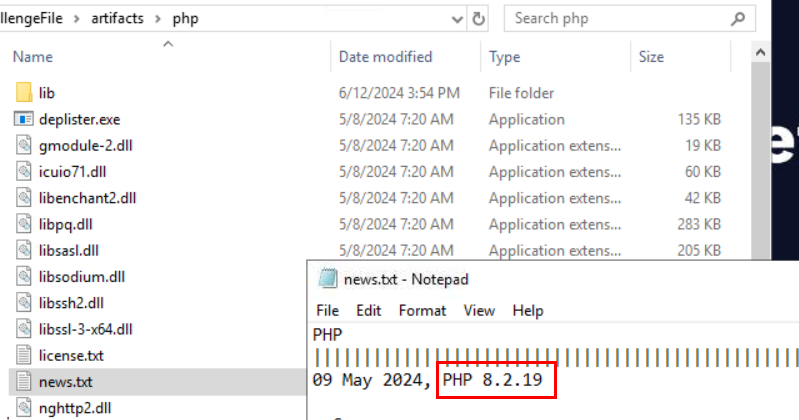This screenshot has height=420, width=799.
Task: Open the lib folder icon
Action: tap(23, 93)
